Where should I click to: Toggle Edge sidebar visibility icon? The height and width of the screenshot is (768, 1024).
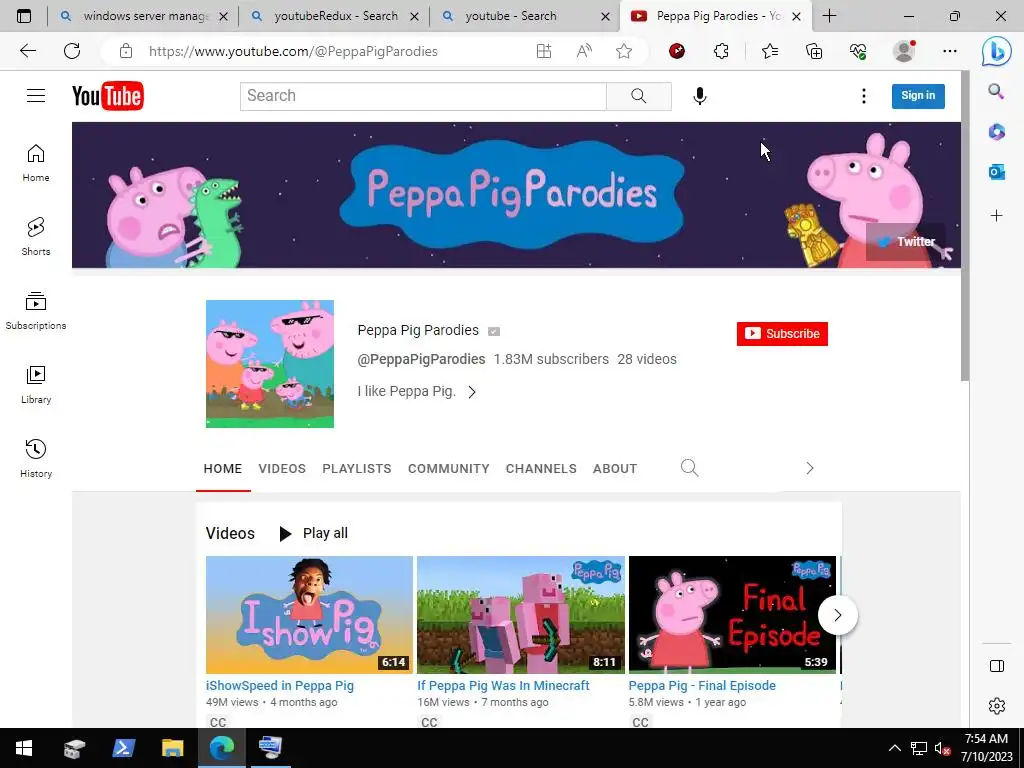(997, 666)
